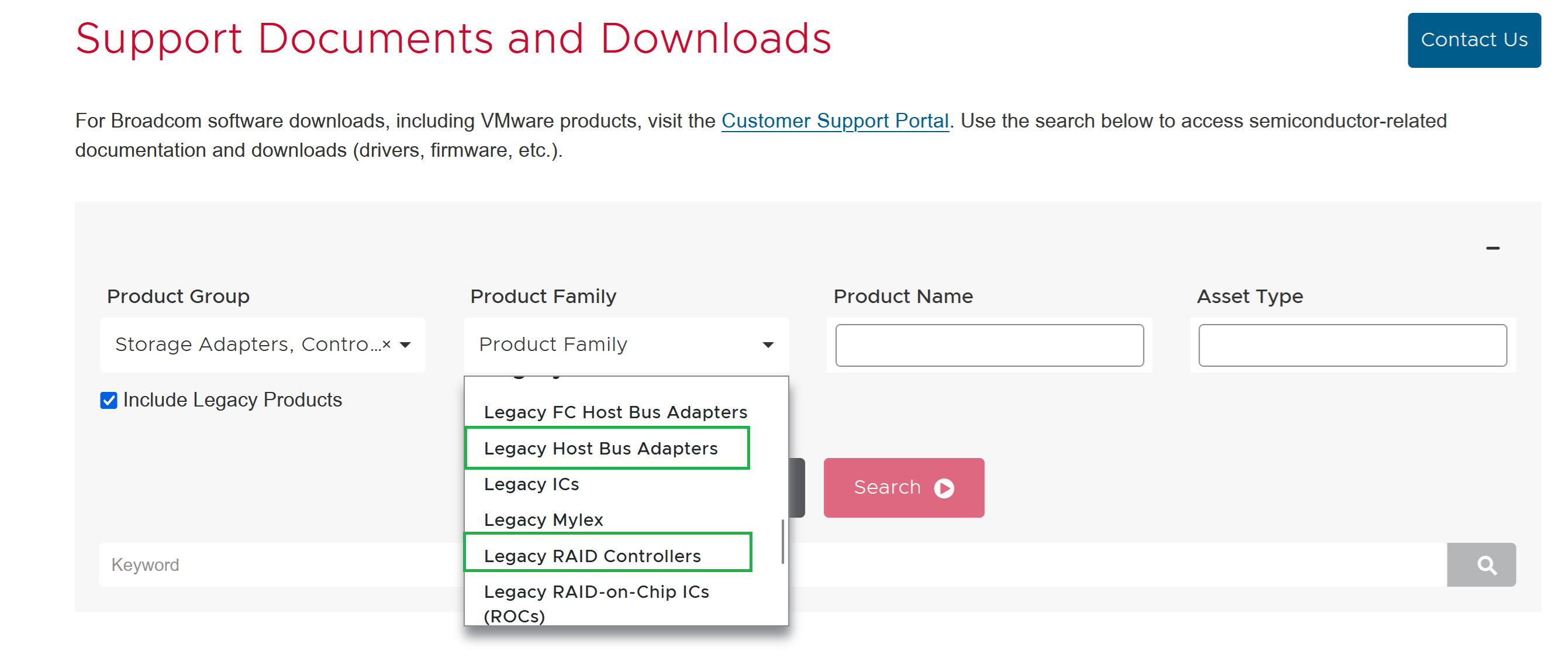Select Legacy FC Host Bus Adapters option

pos(615,412)
